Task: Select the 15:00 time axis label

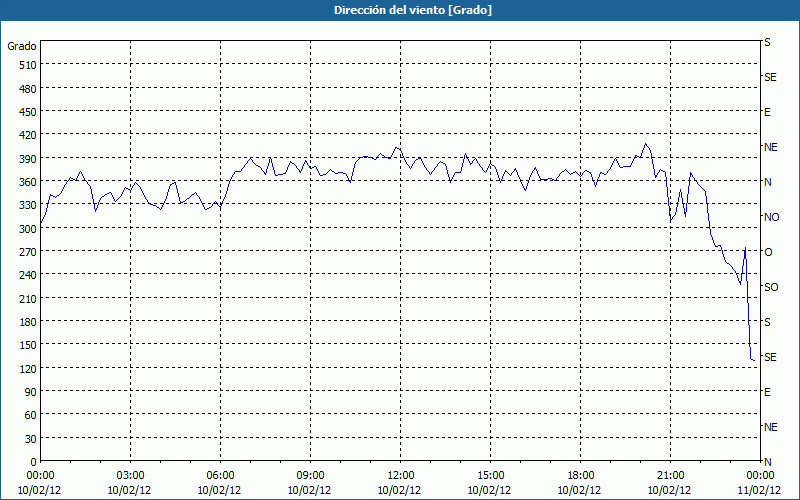Action: (x=490, y=476)
